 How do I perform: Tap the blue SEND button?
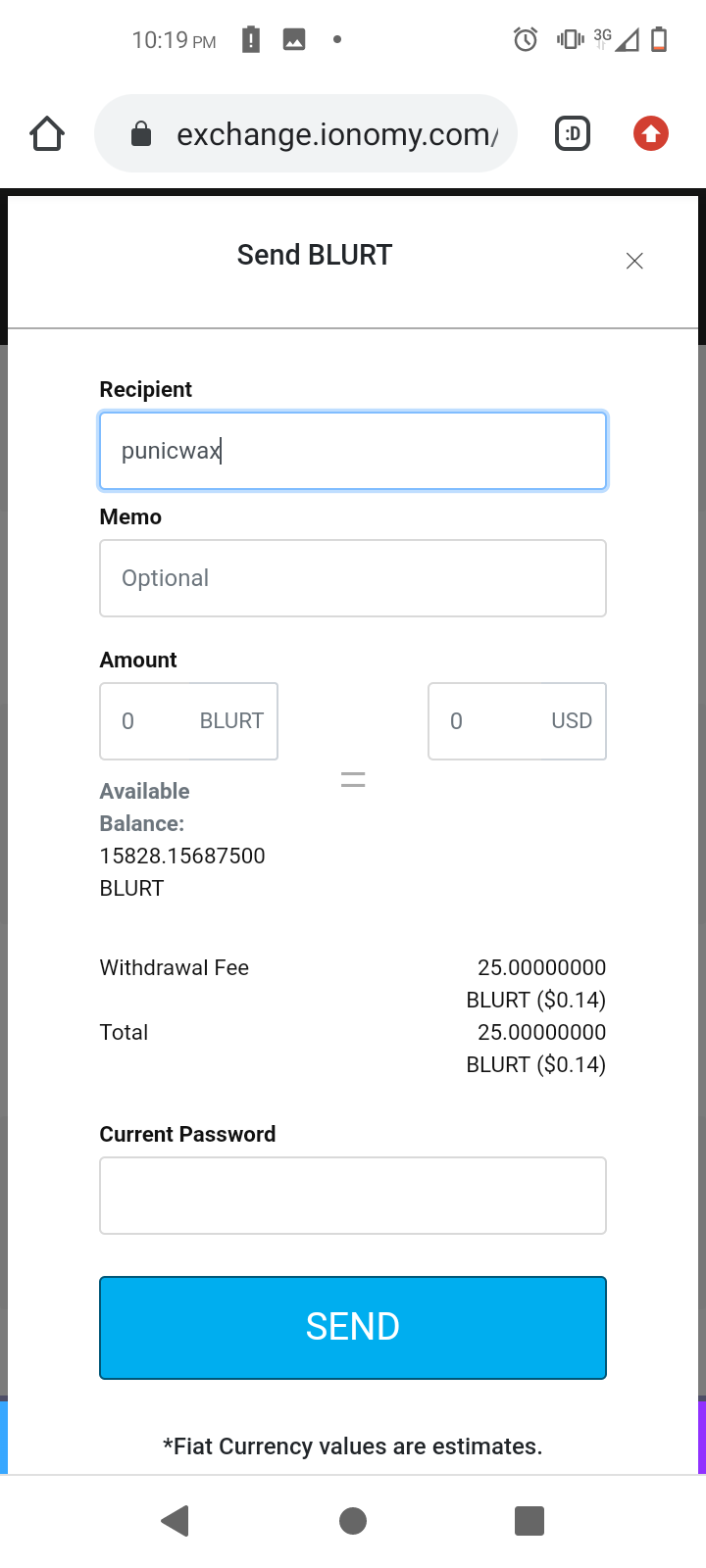coord(353,1328)
